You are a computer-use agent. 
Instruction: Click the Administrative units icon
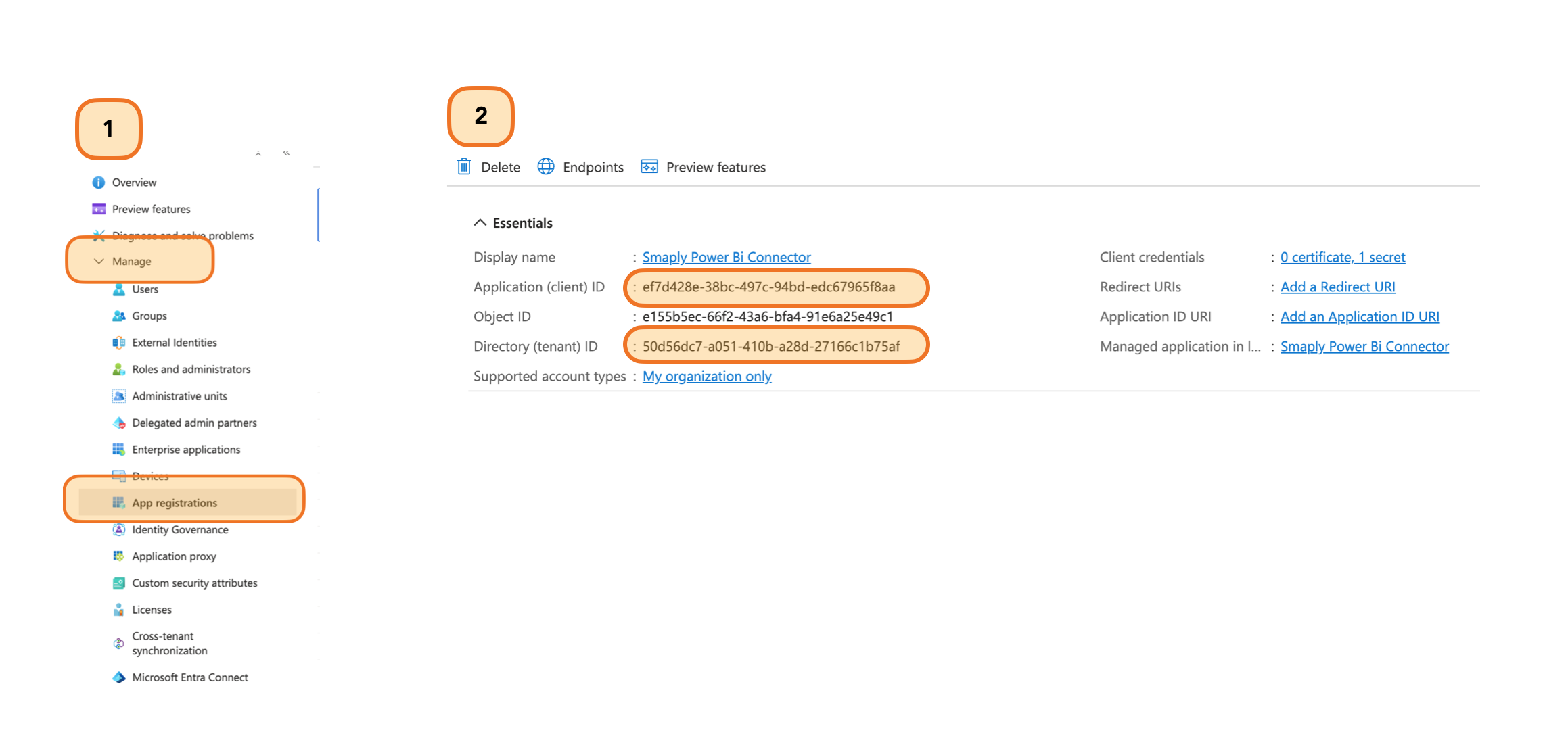119,396
